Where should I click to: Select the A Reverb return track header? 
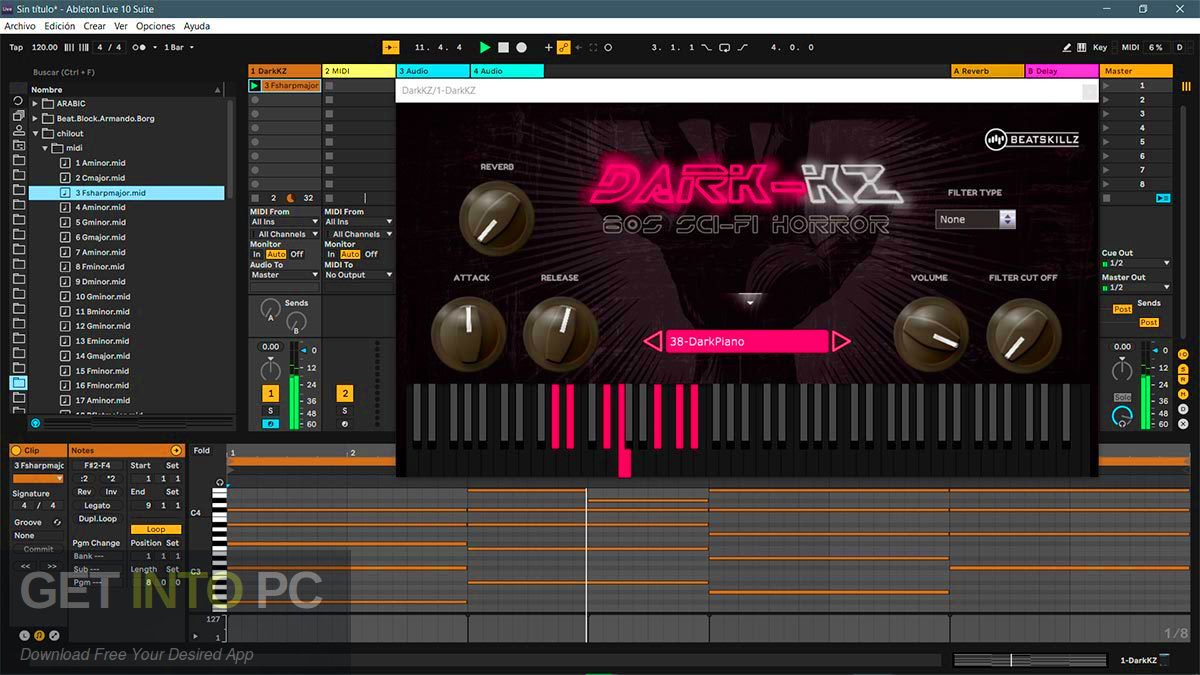point(987,71)
